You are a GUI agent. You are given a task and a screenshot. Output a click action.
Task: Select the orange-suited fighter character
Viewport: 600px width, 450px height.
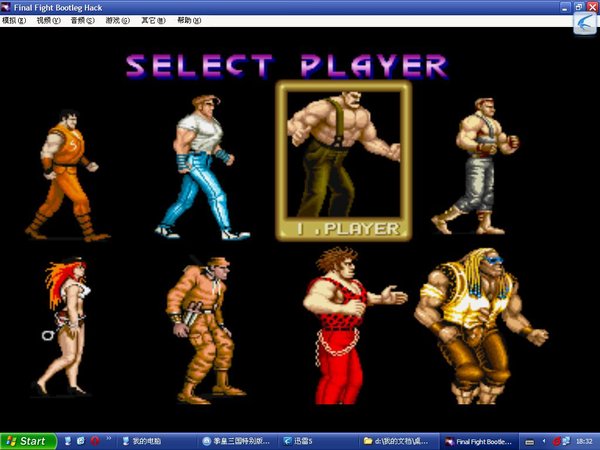pyautogui.click(x=67, y=175)
